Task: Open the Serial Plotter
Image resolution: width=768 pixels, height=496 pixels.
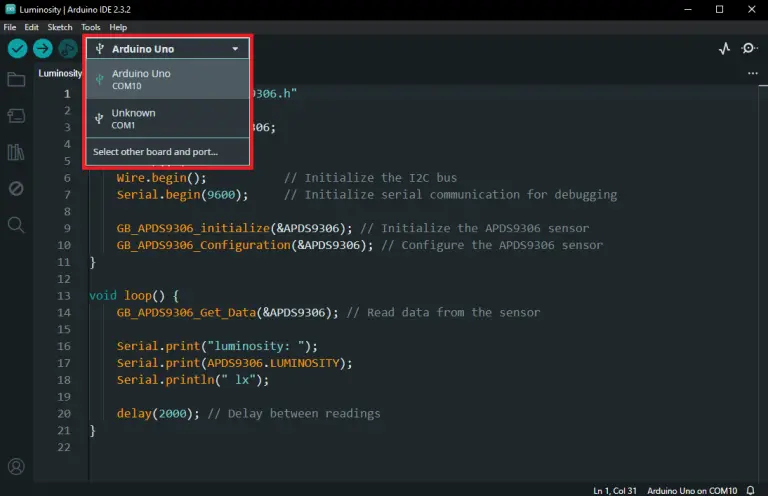Action: pos(724,48)
